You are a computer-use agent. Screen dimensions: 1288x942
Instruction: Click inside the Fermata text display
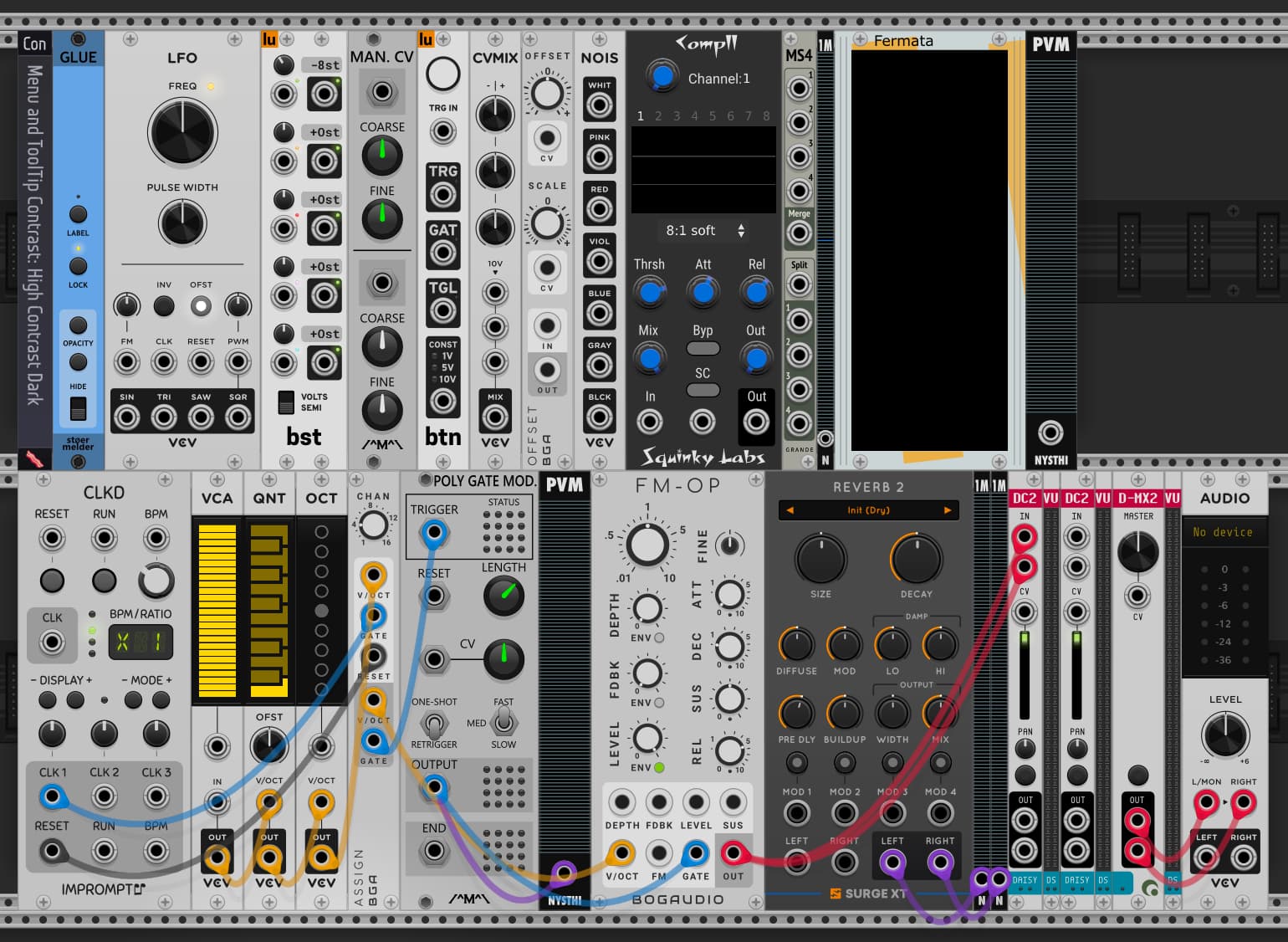(929, 251)
